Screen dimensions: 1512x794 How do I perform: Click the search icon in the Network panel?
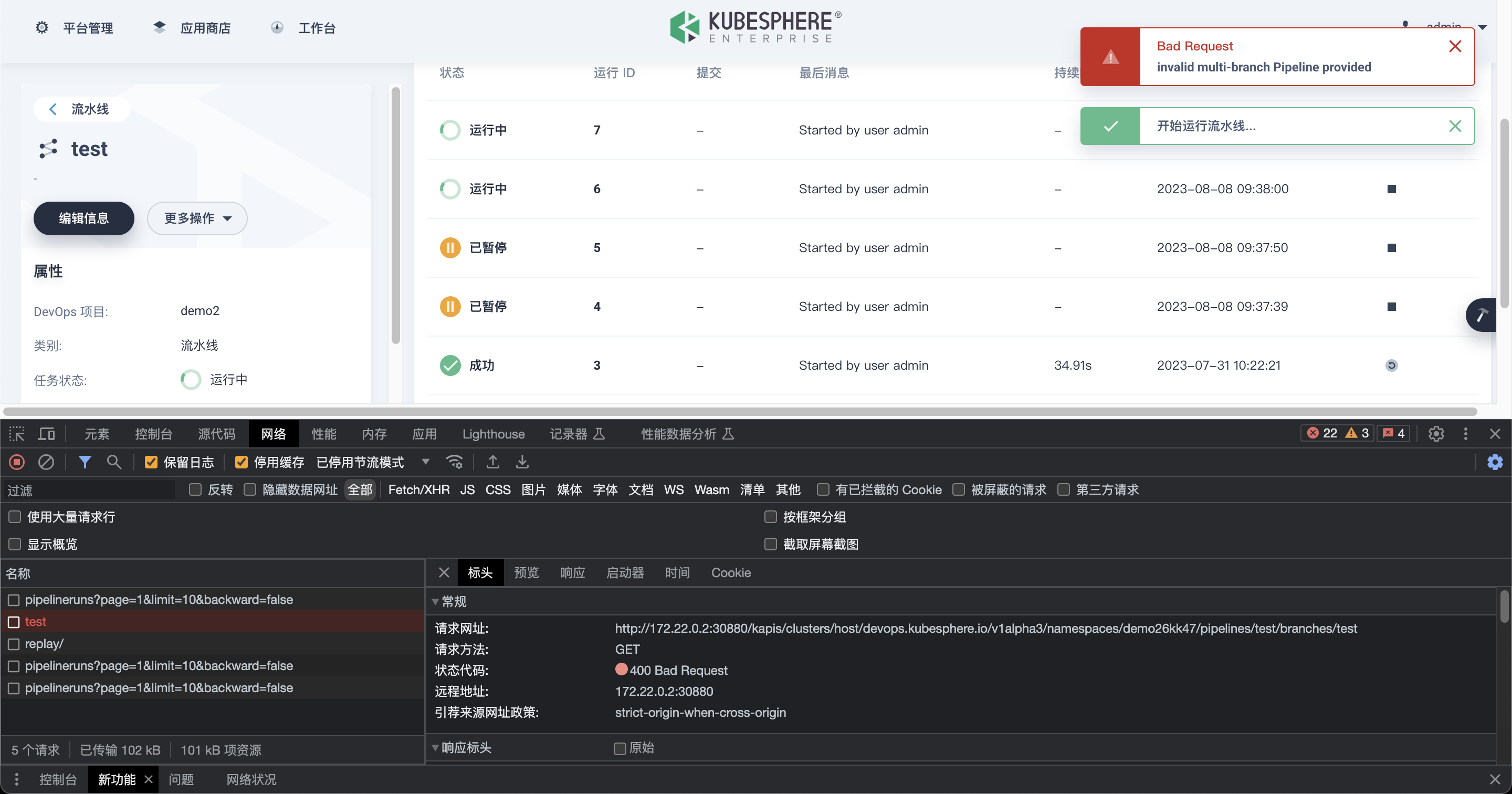[x=114, y=462]
